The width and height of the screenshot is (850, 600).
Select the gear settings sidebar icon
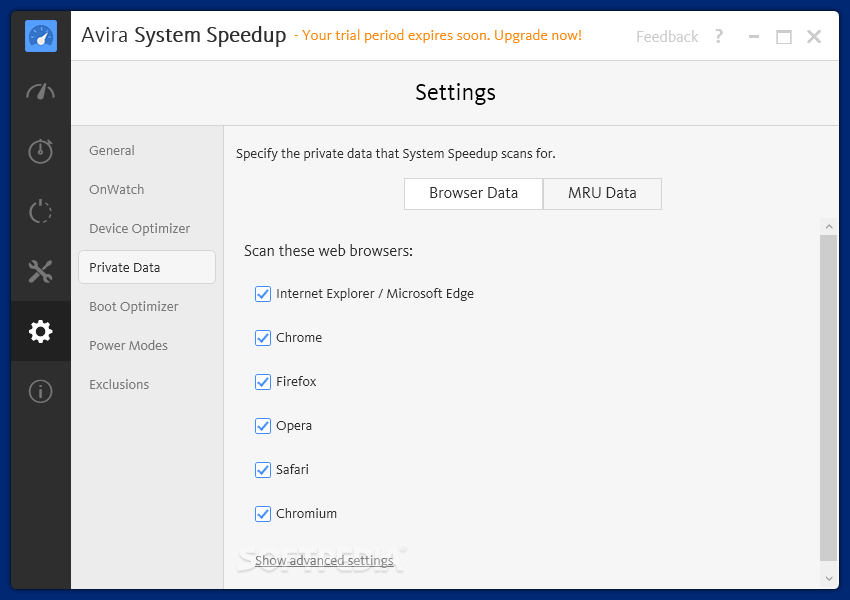point(41,331)
